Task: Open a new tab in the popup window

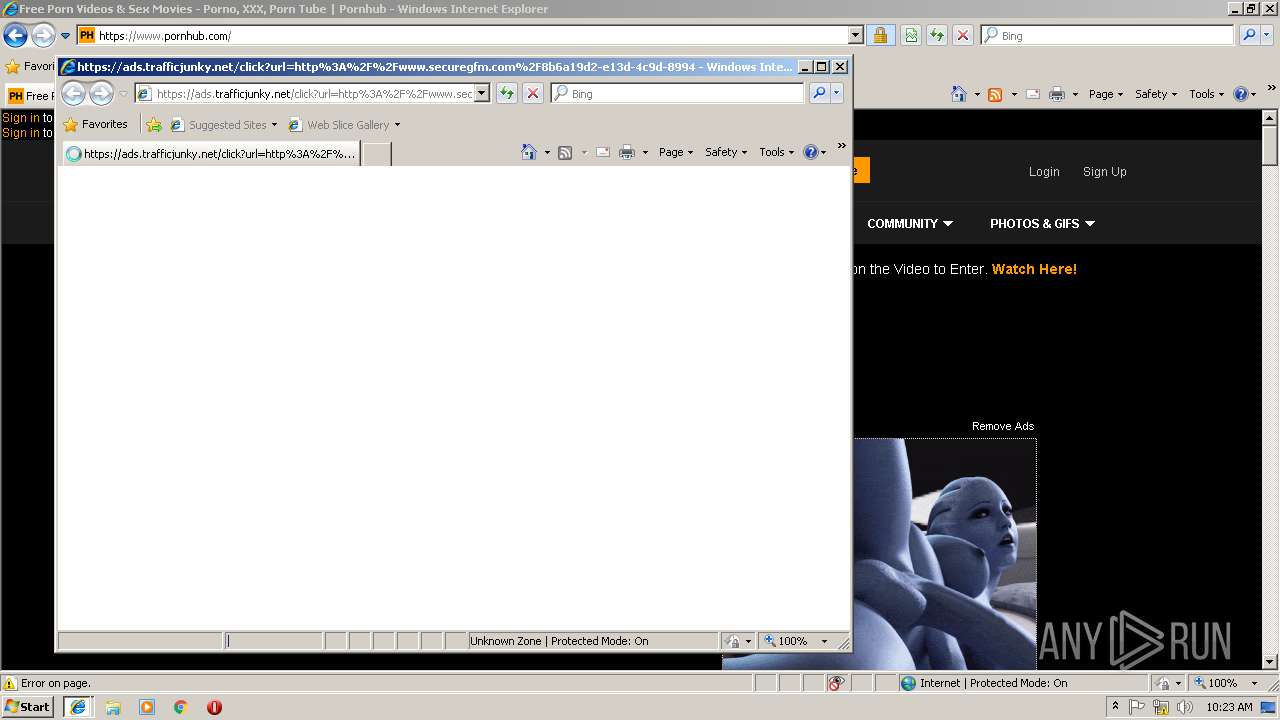Action: point(376,154)
